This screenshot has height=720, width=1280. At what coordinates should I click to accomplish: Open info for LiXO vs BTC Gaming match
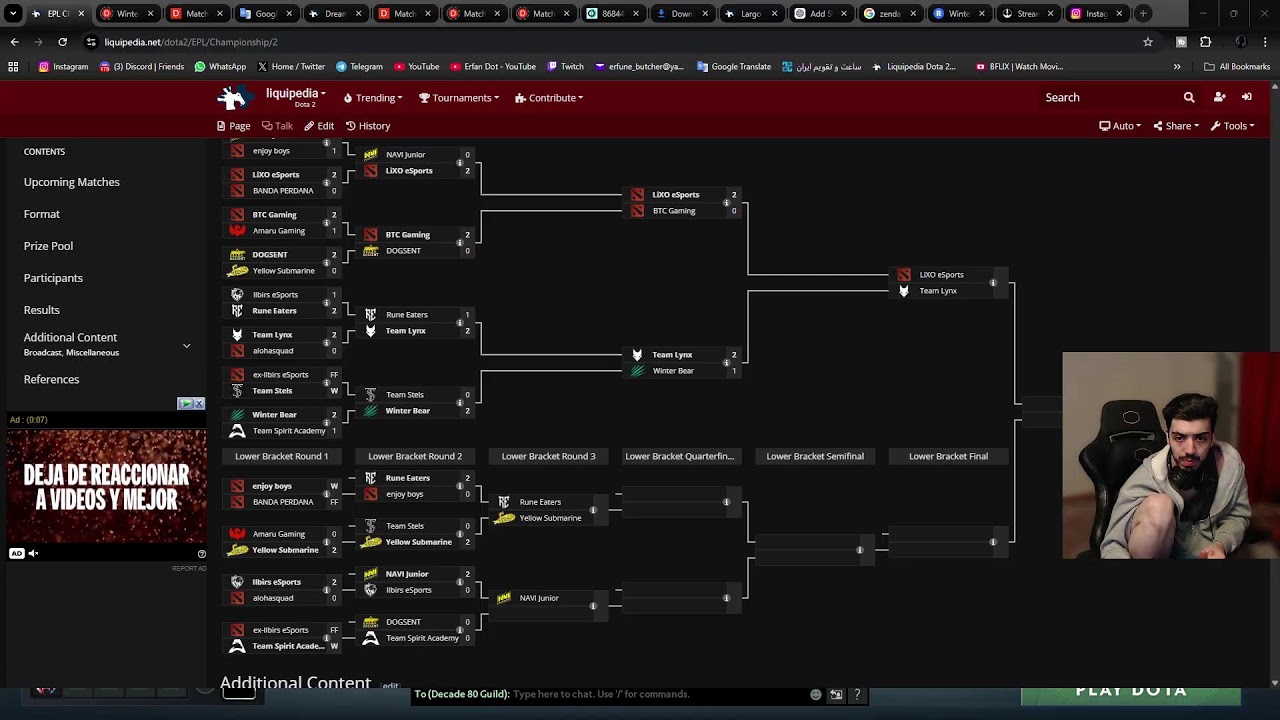pos(727,203)
